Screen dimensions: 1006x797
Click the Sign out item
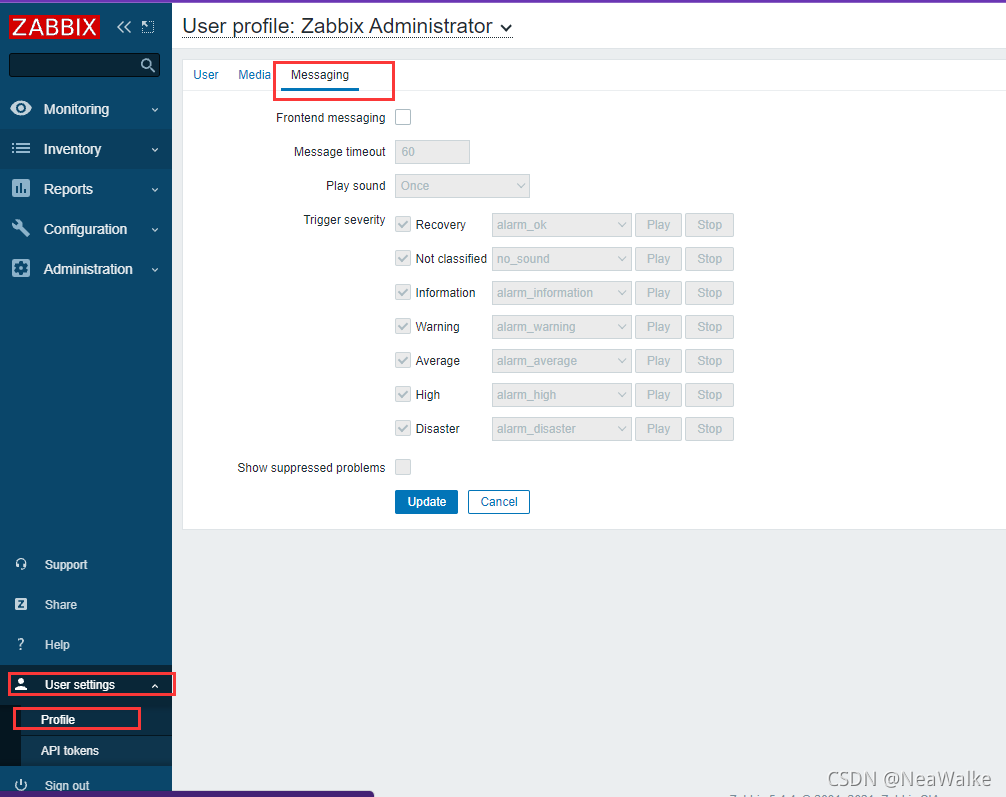point(67,785)
